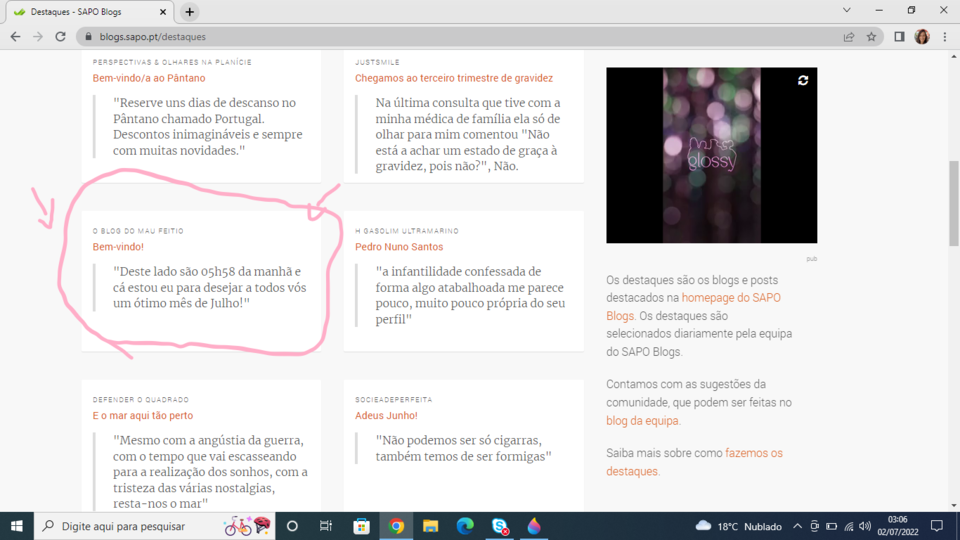
Task: Open post E o mar aqui tão perto
Action: click(143, 415)
